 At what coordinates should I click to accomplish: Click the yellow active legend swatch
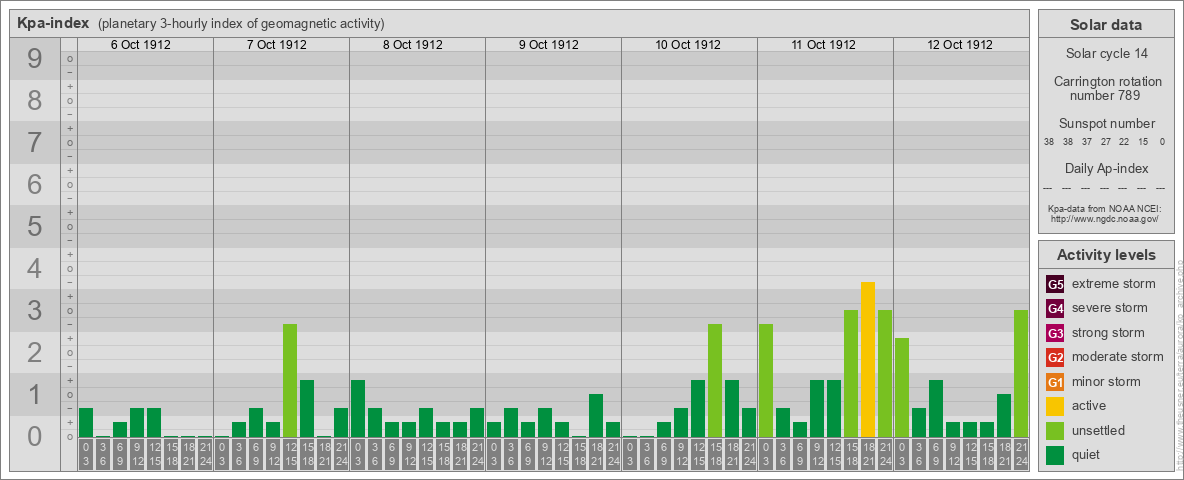1056,406
